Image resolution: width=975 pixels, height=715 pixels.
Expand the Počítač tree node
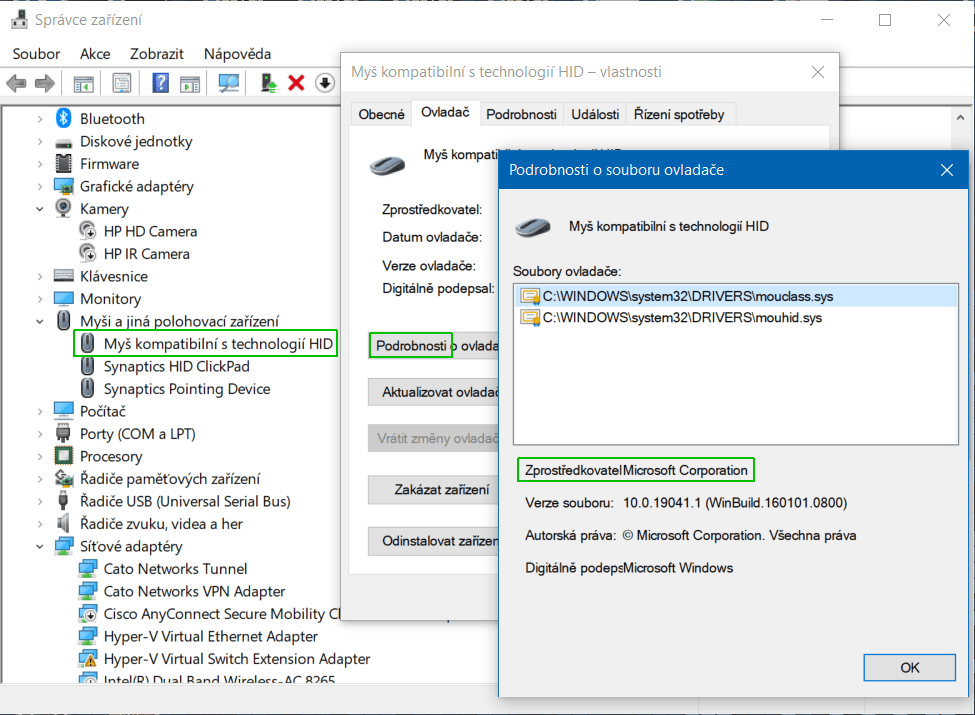coord(40,411)
